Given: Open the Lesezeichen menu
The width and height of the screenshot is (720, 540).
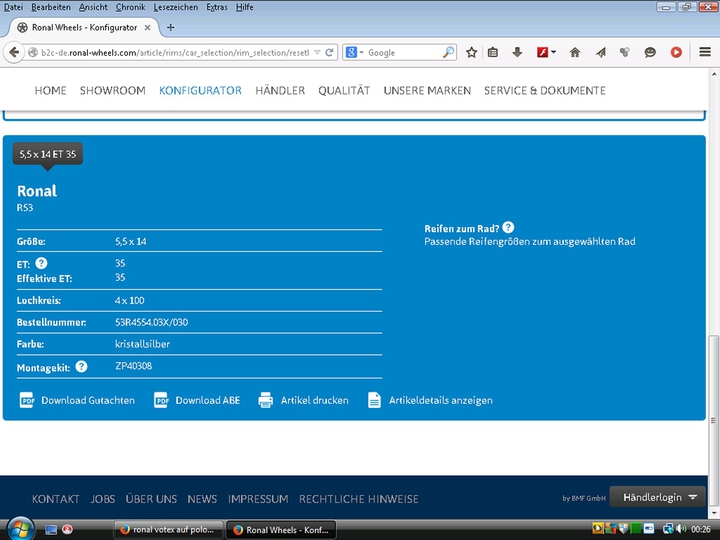Looking at the screenshot, I should 175,7.
